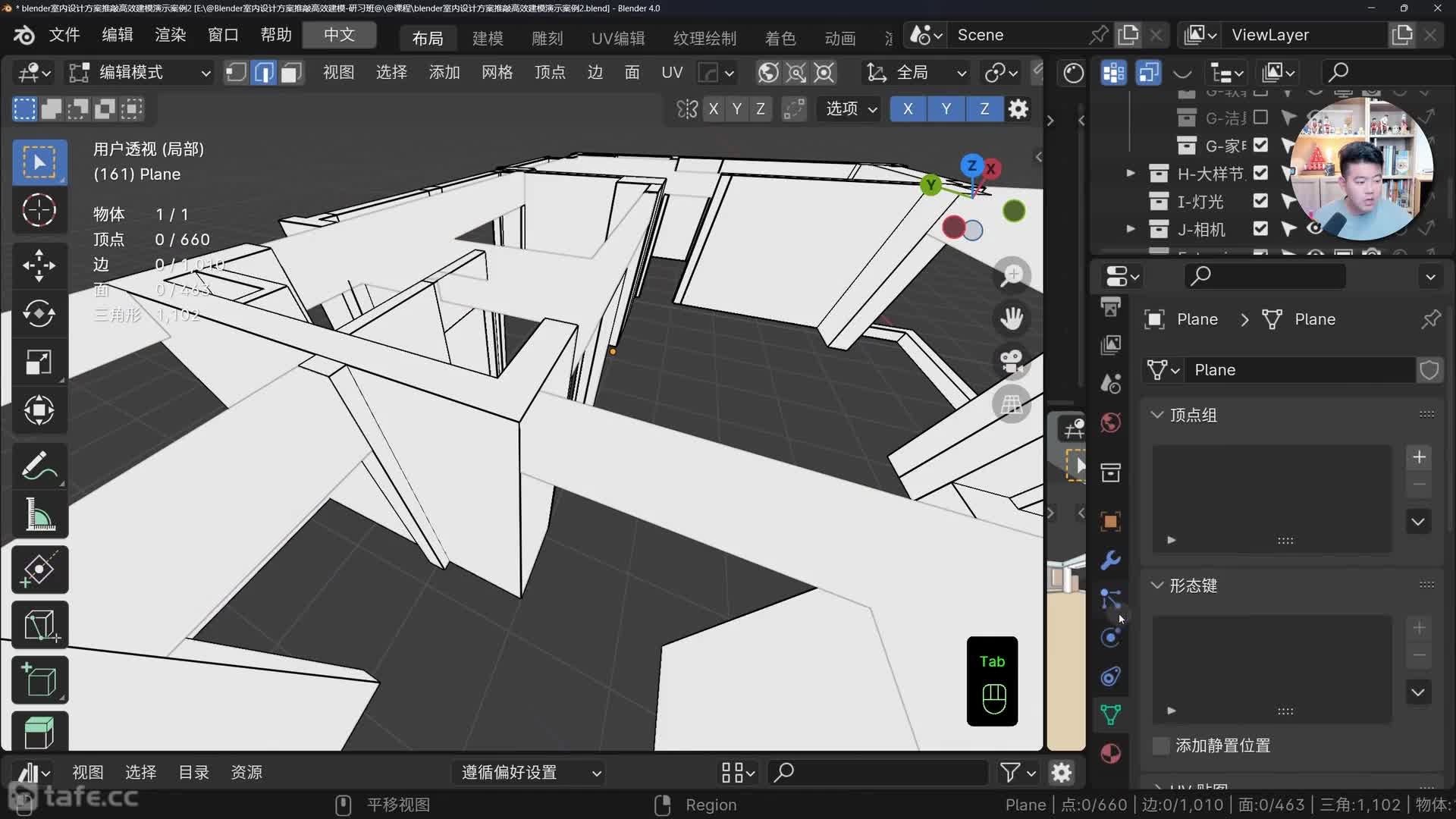
Task: Click the 中文 button in top bar
Action: 339,35
